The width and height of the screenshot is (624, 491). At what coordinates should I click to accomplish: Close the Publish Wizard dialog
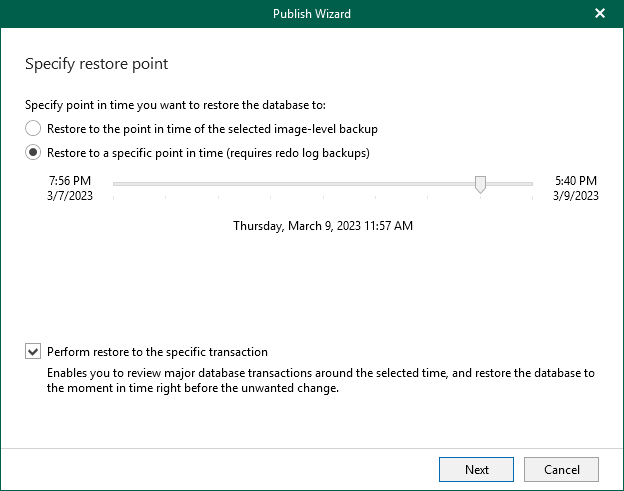[x=600, y=14]
